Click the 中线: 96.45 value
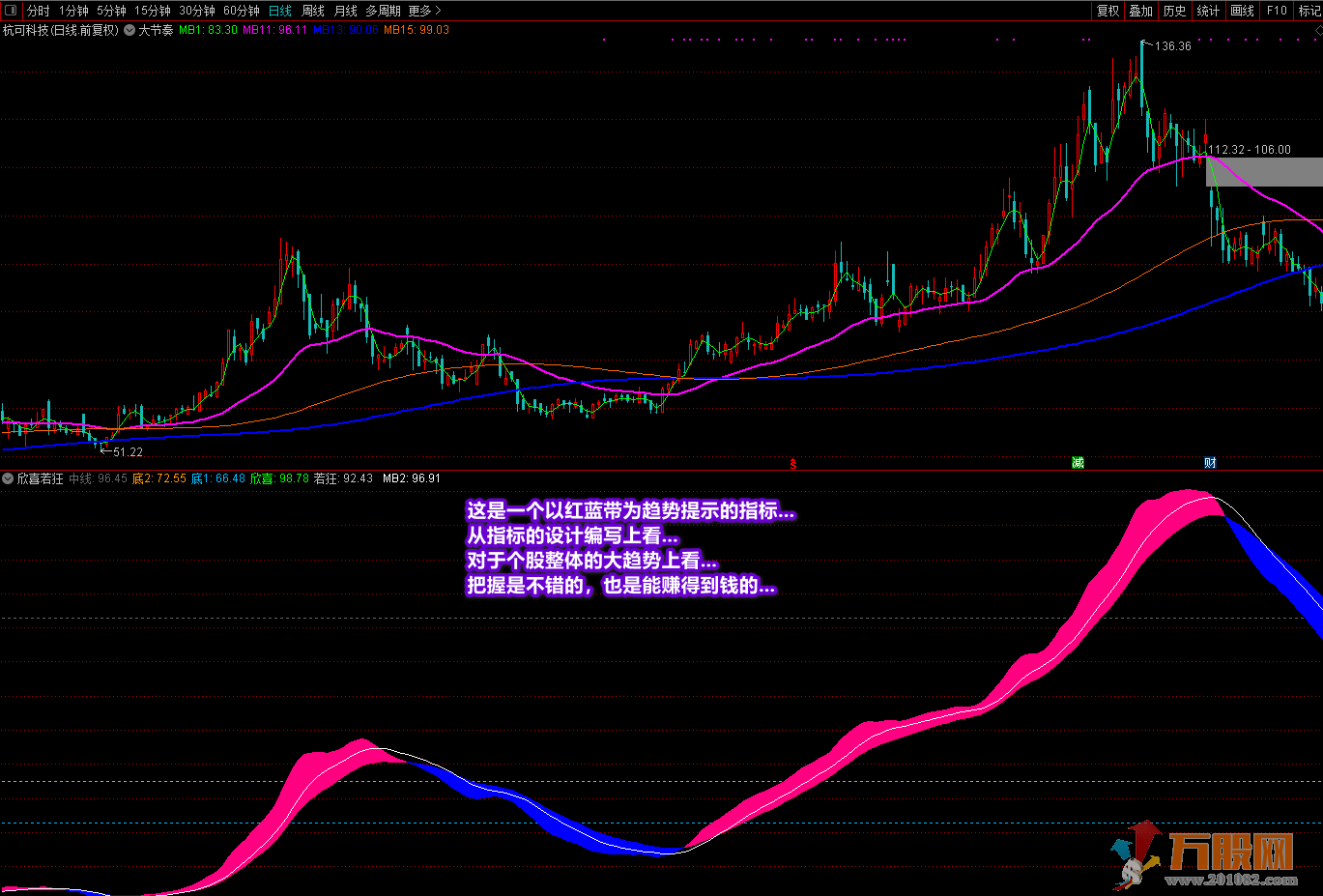1323x896 pixels. [98, 478]
